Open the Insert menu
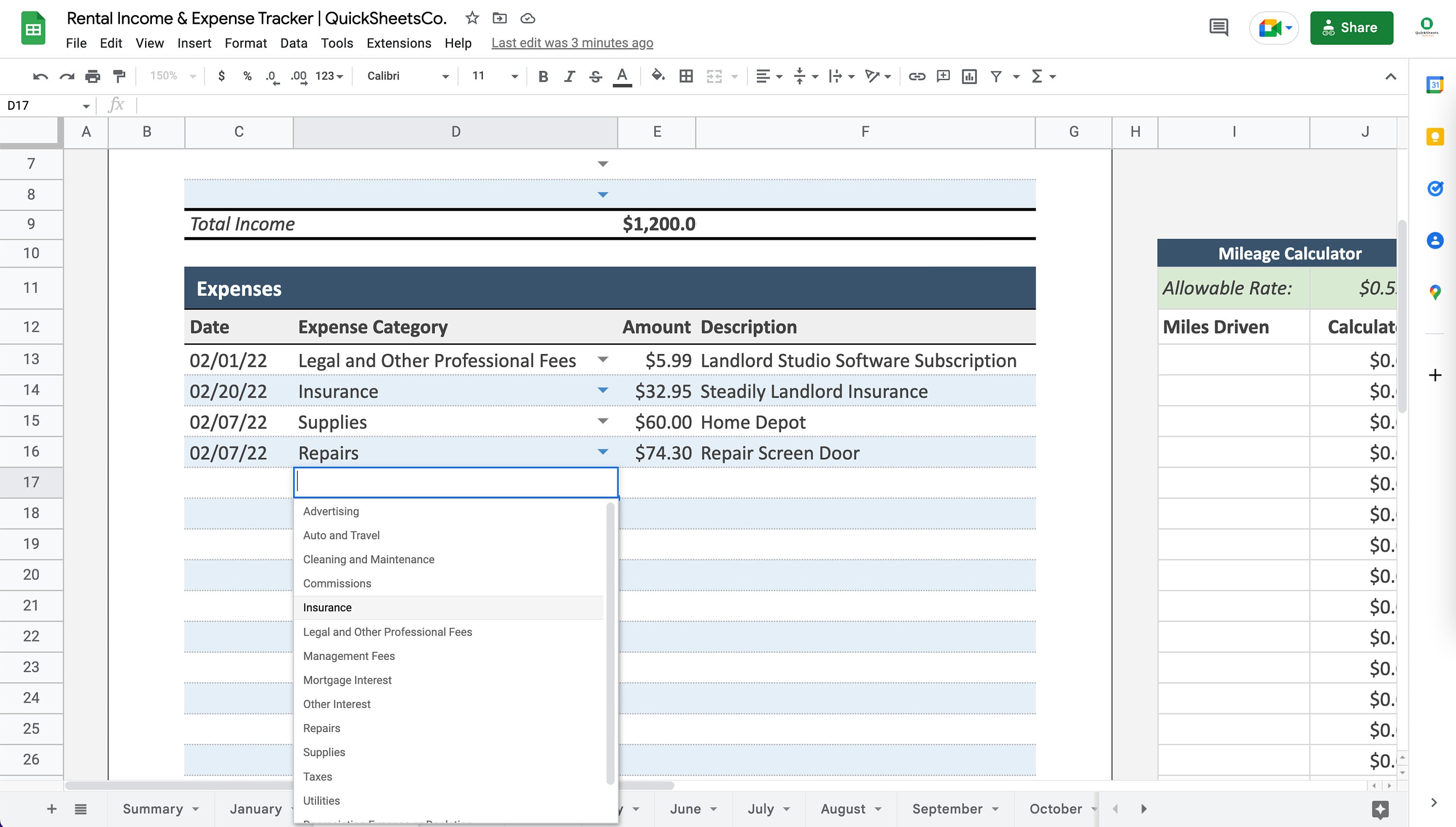 pos(194,43)
